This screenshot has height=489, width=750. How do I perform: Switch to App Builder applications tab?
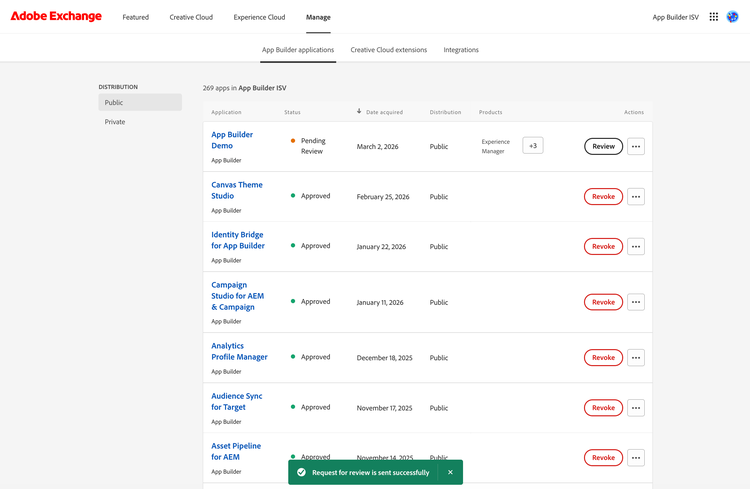pos(298,50)
